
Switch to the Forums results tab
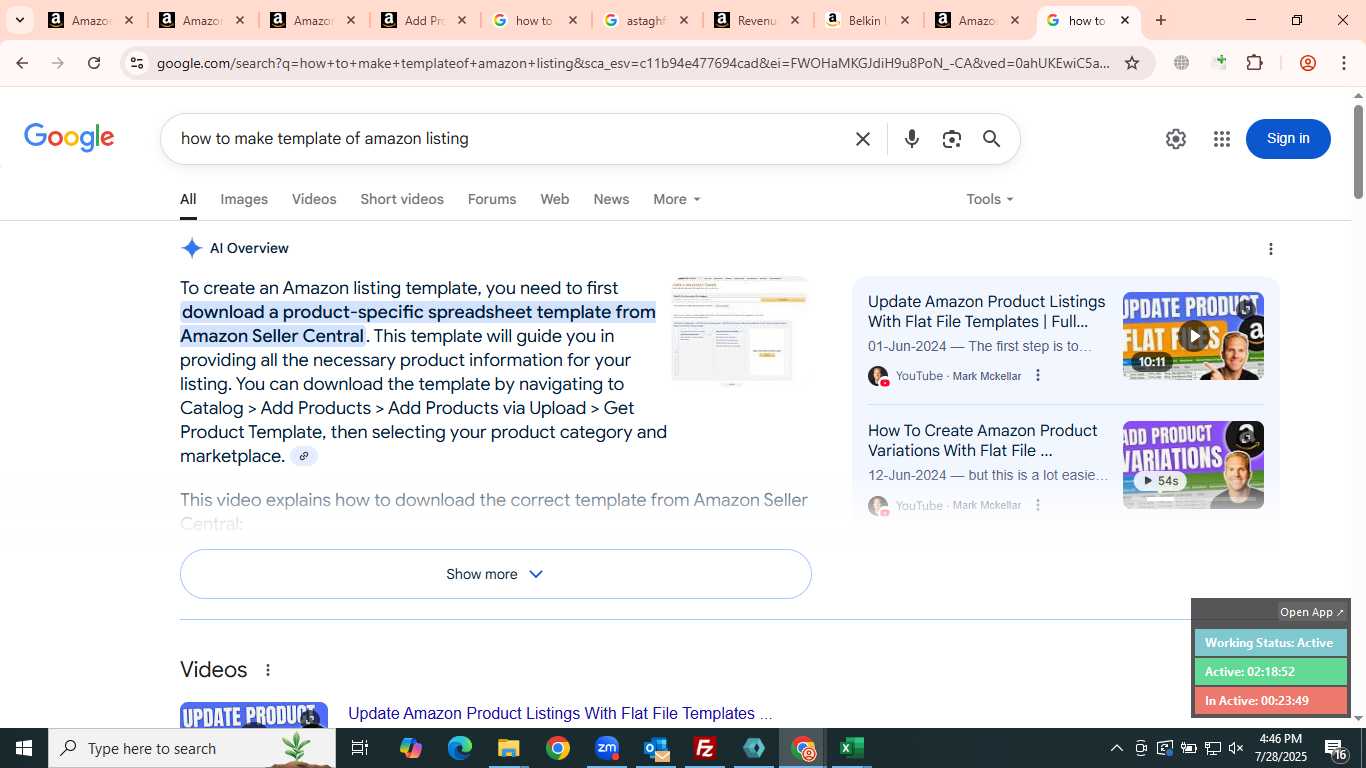(492, 199)
